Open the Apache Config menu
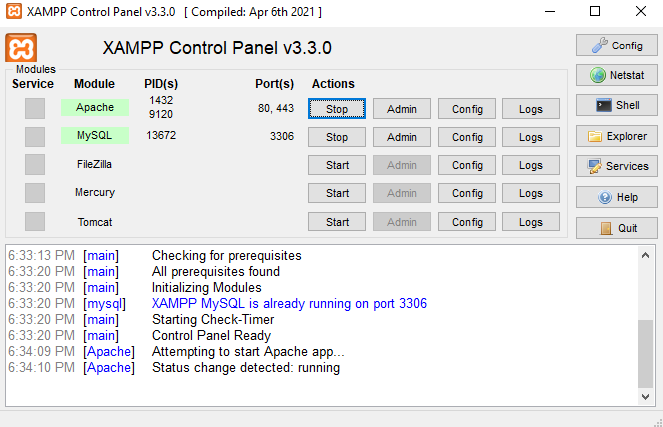Viewport: 663px width, 427px height. 467,109
